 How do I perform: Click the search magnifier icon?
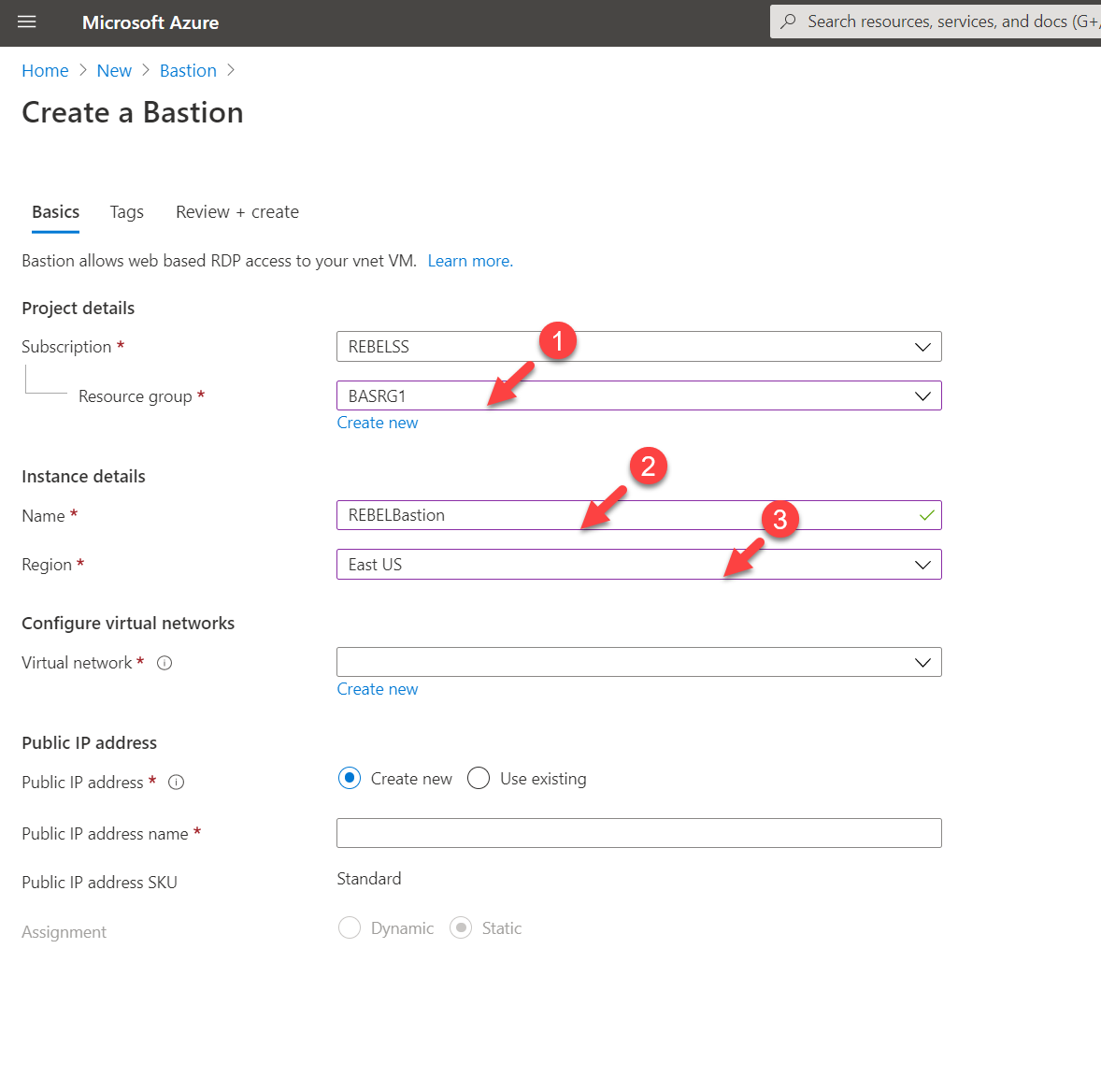pos(789,22)
